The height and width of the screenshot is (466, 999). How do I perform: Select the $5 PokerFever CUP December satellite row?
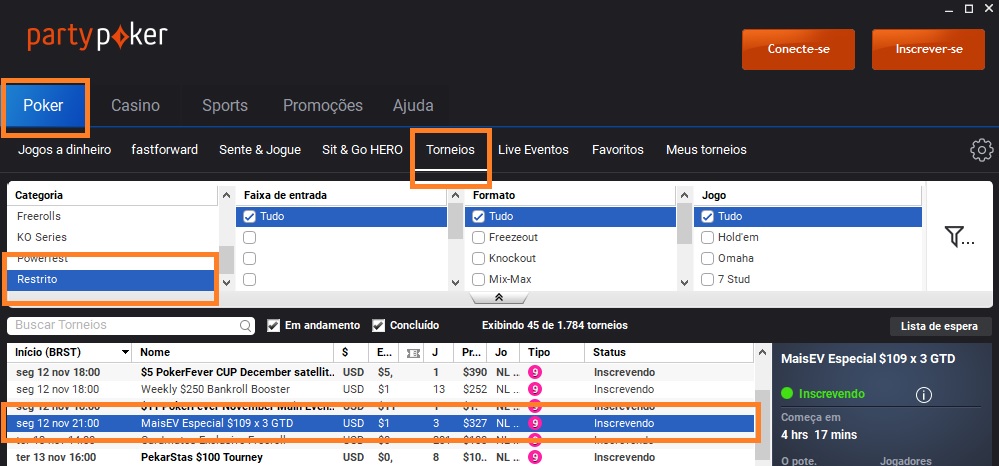tap(381, 372)
